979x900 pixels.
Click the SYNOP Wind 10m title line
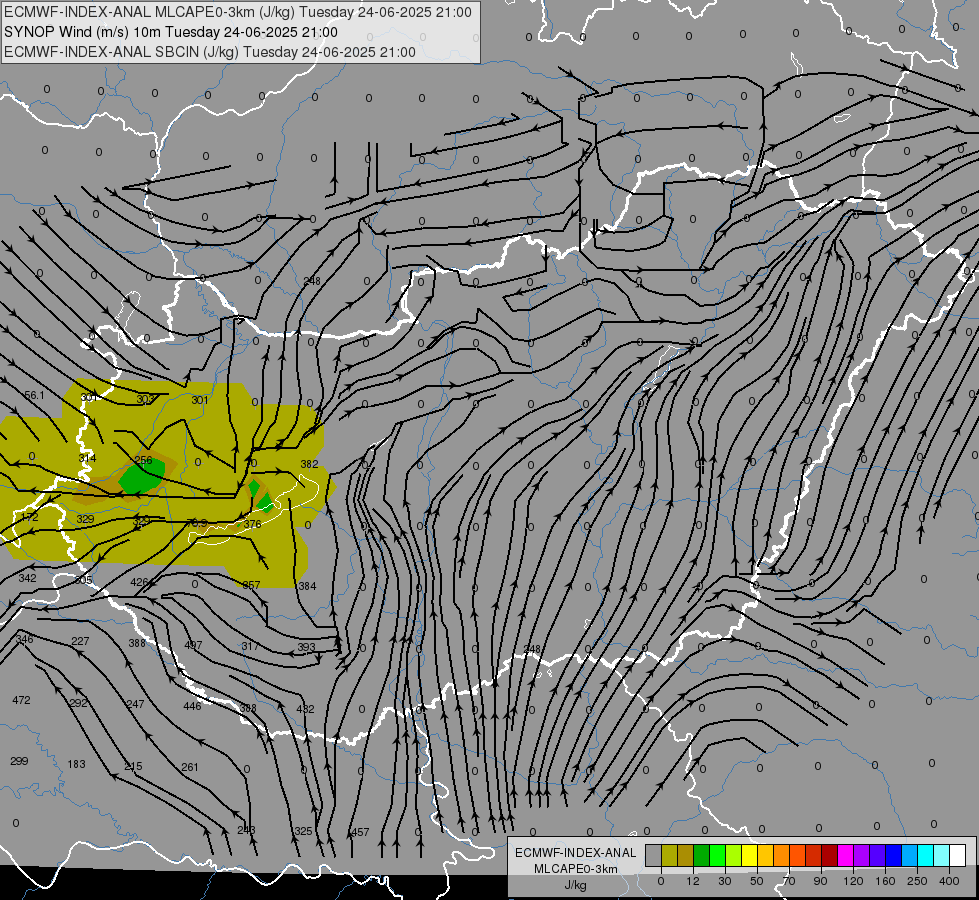[x=170, y=32]
